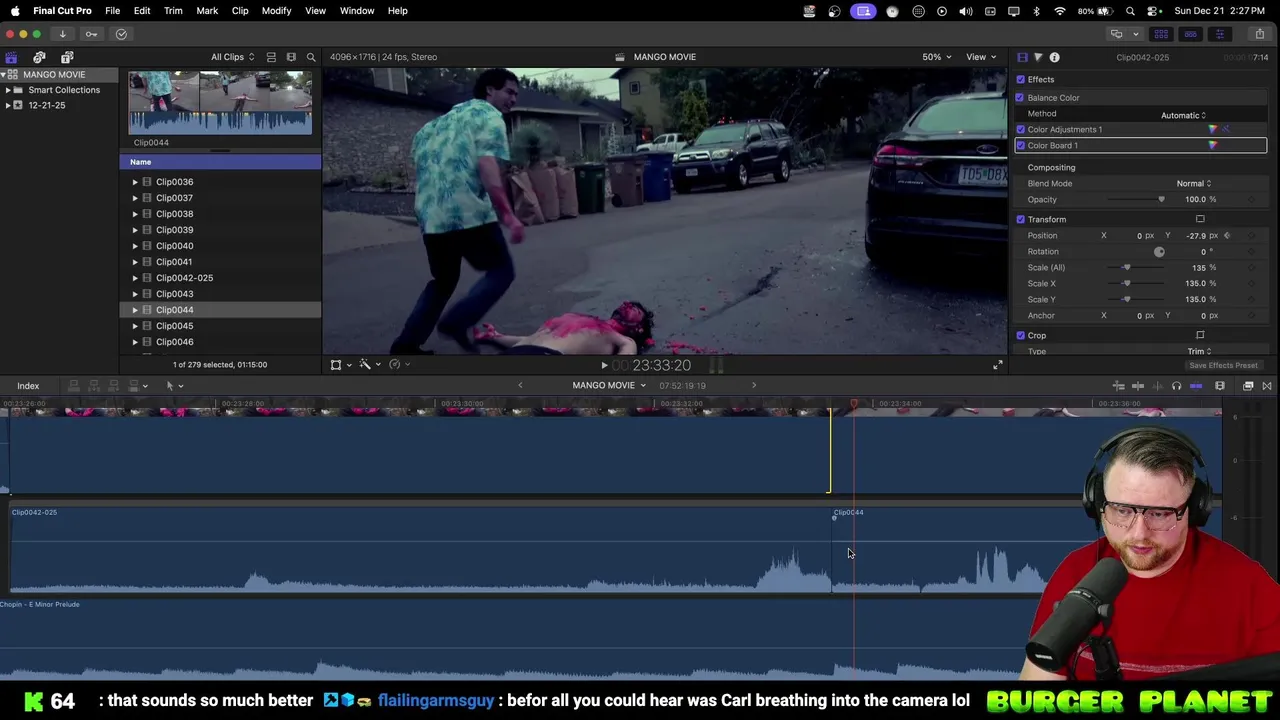This screenshot has height=720, width=1280.
Task: Expand Smart Collections folder
Action: 8,90
